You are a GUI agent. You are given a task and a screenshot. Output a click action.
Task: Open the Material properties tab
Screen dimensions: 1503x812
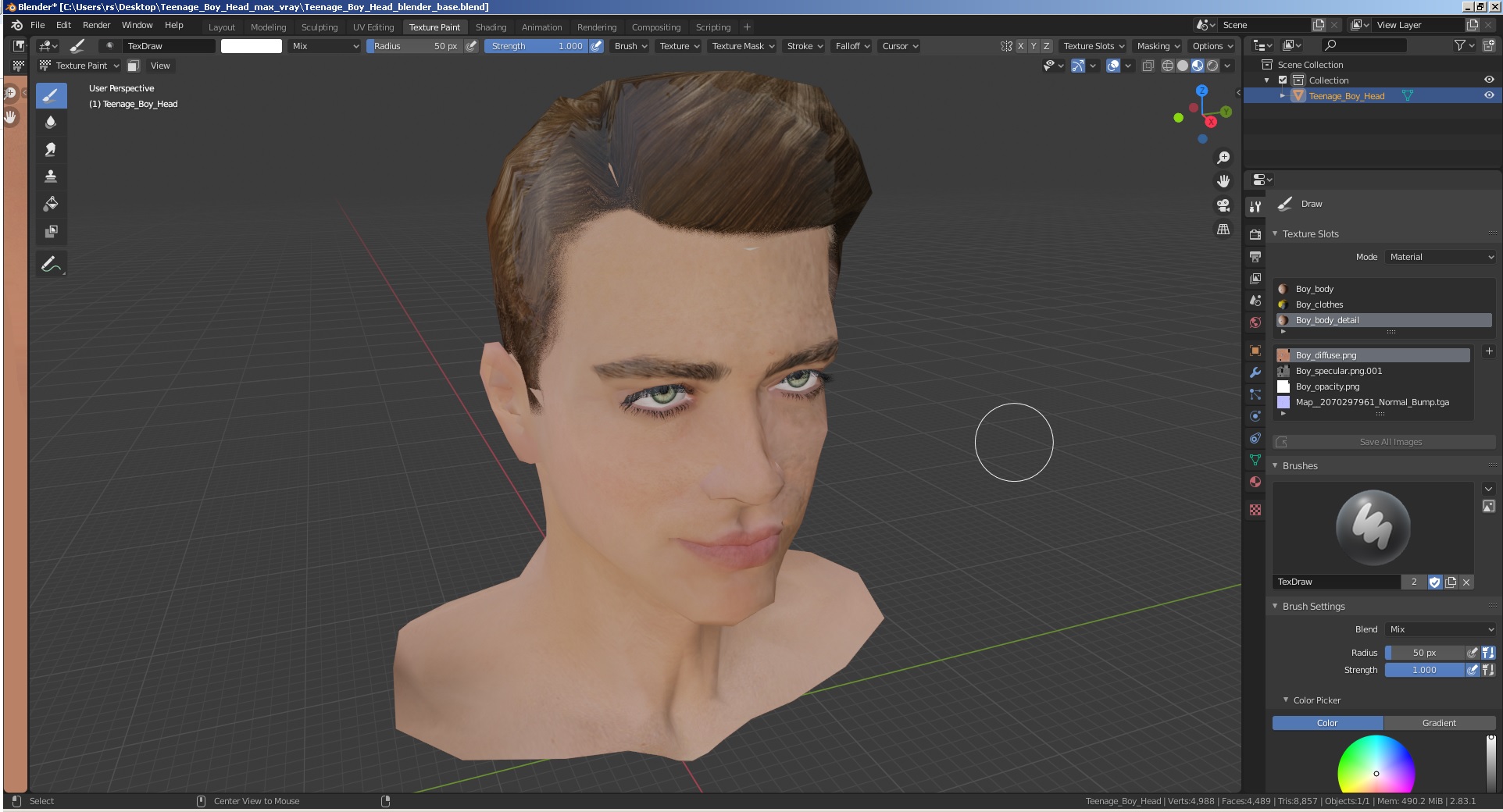(1255, 482)
